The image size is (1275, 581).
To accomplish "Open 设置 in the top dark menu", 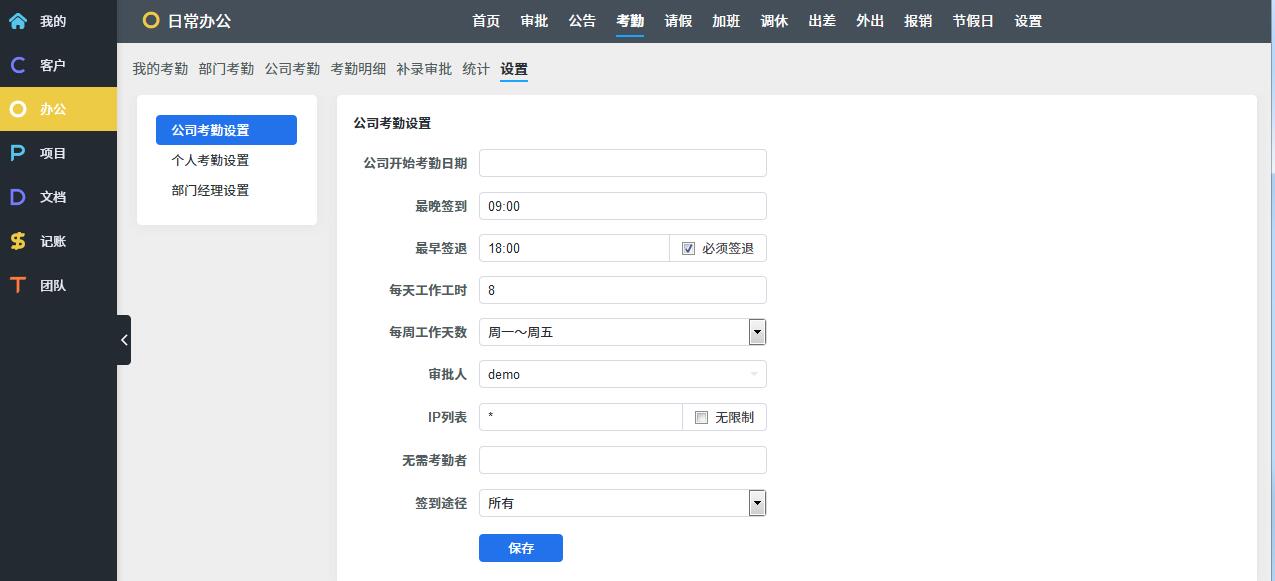I will click(x=1028, y=21).
